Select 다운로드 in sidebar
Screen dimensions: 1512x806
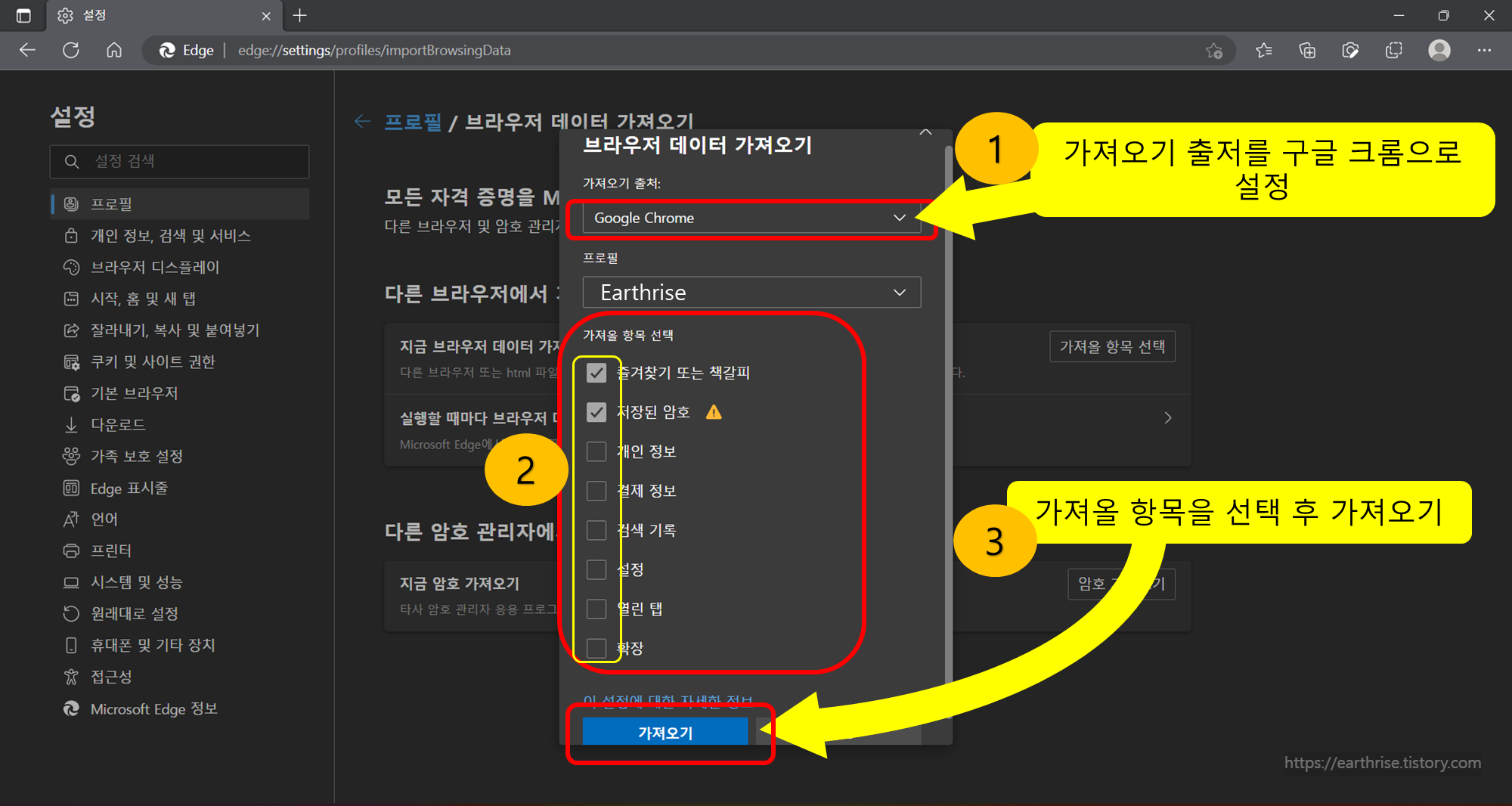(x=180, y=425)
